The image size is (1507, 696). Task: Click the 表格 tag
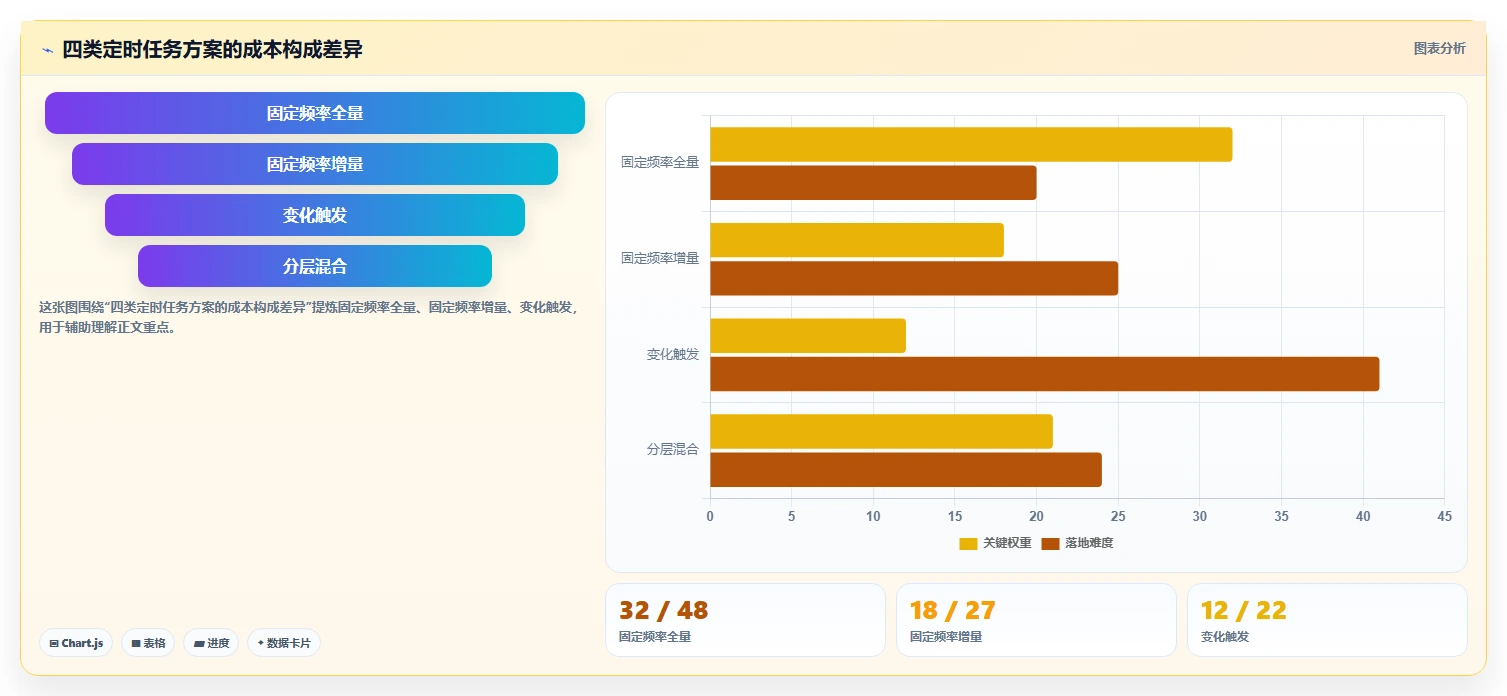tap(148, 643)
